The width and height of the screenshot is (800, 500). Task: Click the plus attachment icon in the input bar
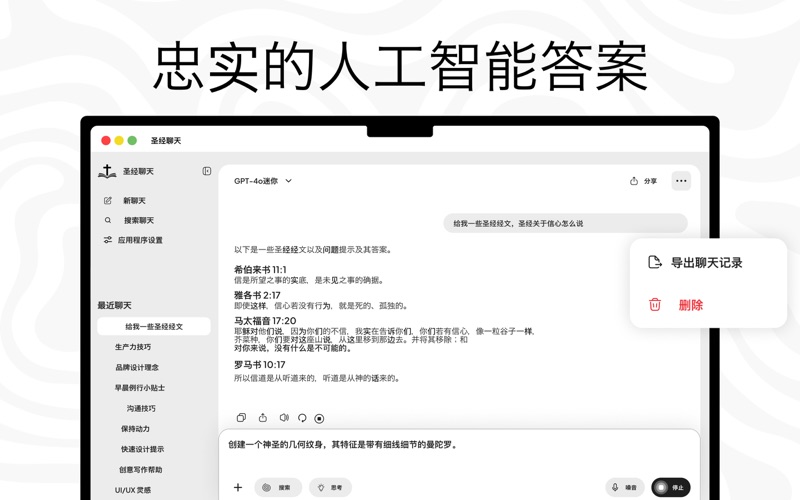tap(238, 487)
